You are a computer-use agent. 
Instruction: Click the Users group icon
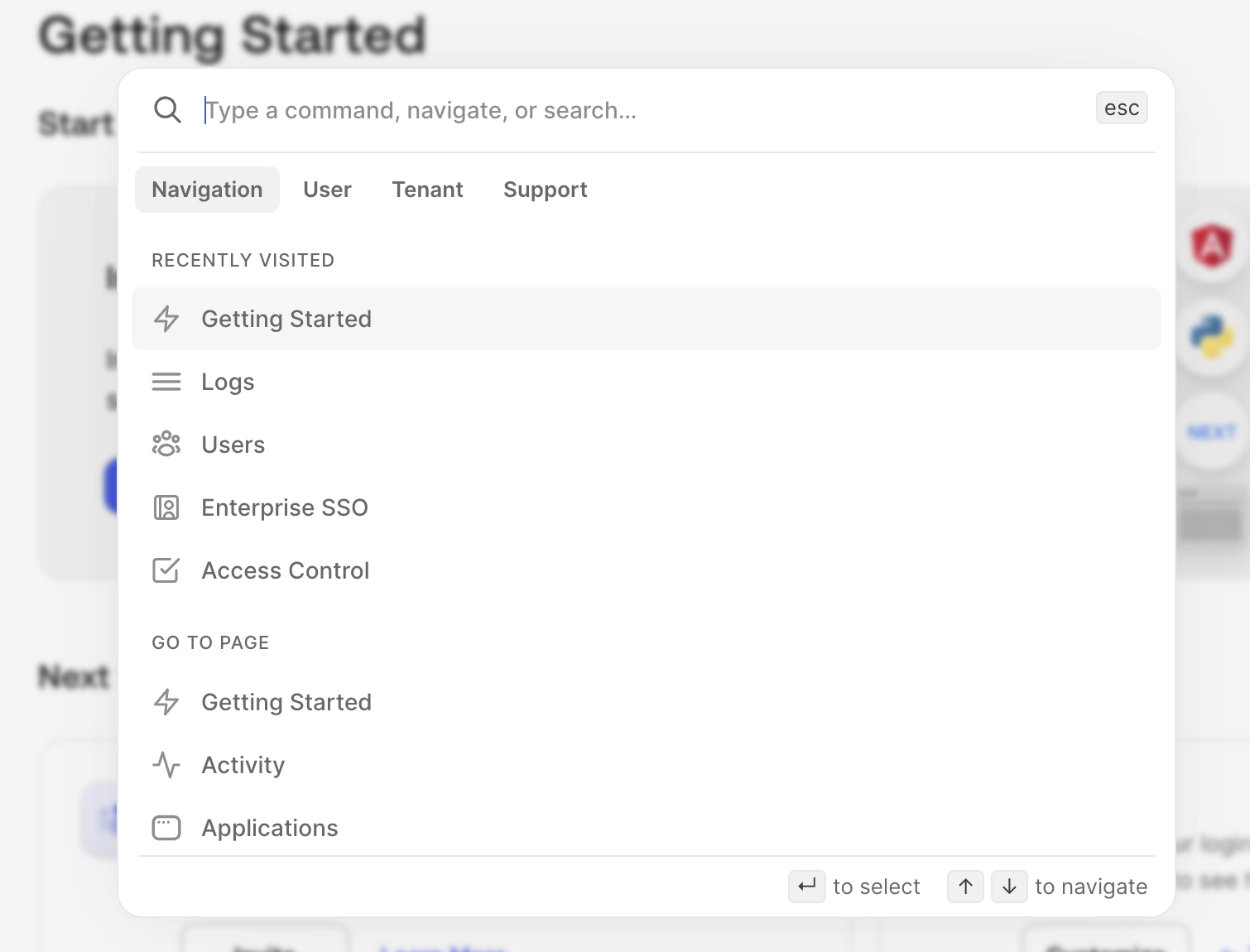(x=166, y=445)
